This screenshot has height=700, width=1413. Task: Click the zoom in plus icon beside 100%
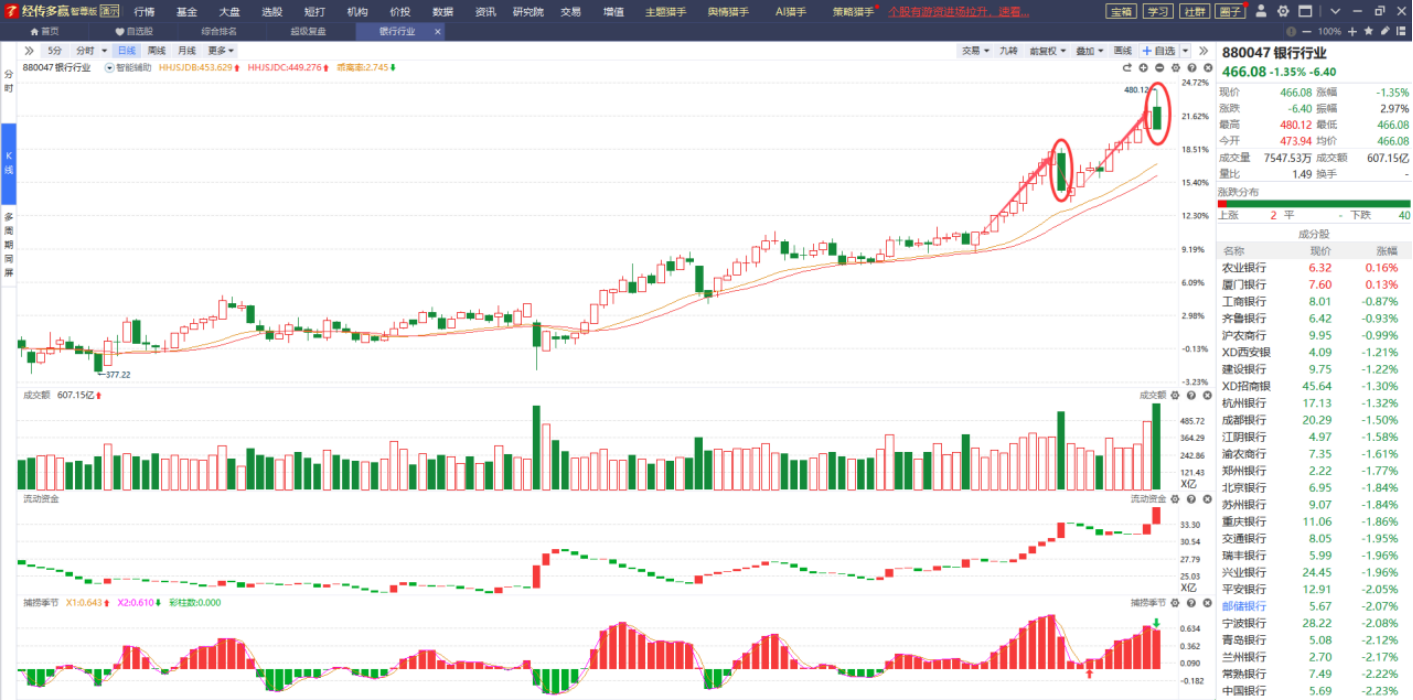tap(1351, 32)
